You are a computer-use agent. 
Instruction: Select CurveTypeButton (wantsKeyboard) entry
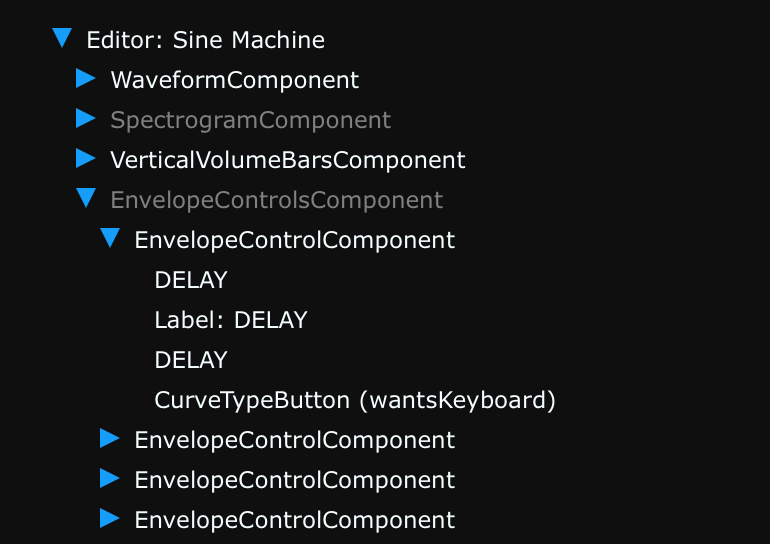pyautogui.click(x=355, y=400)
